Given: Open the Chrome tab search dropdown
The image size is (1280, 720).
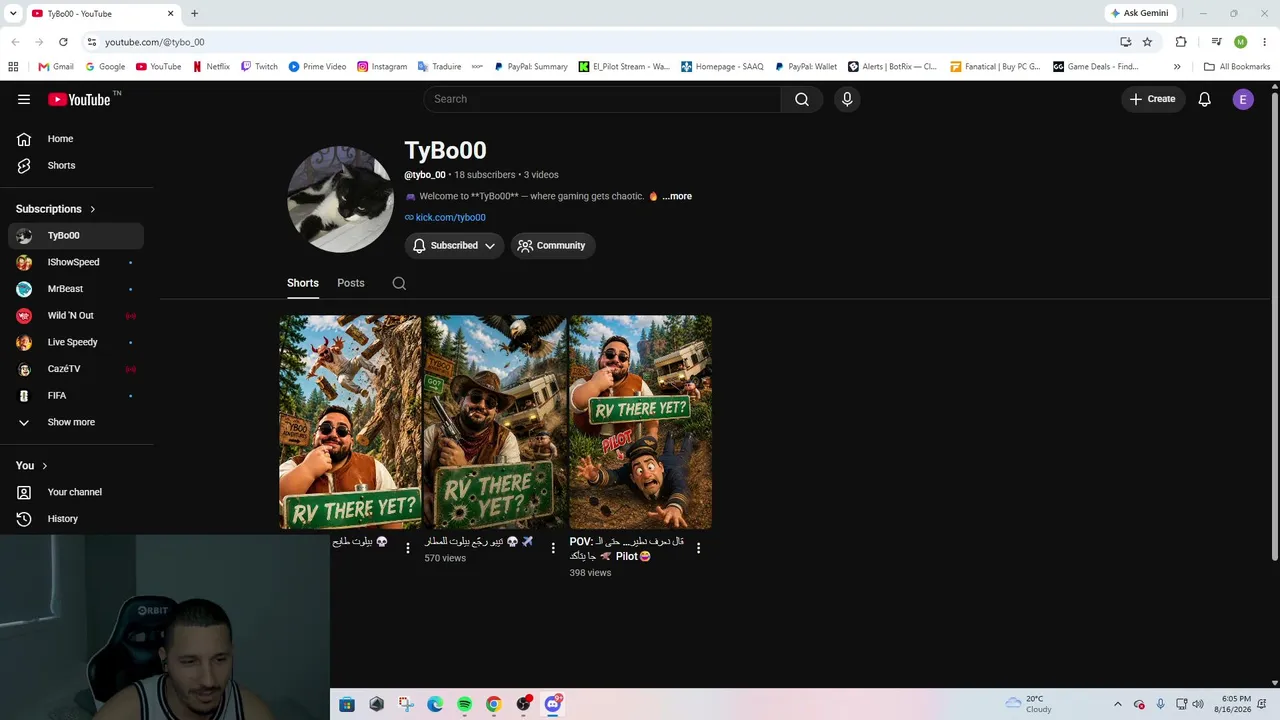Looking at the screenshot, I should (x=13, y=13).
